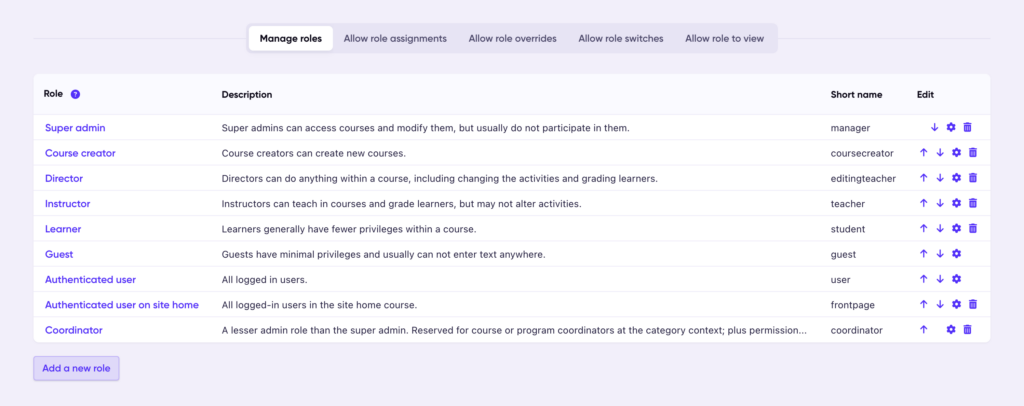Open the Allow role overrides tab

click(x=513, y=39)
